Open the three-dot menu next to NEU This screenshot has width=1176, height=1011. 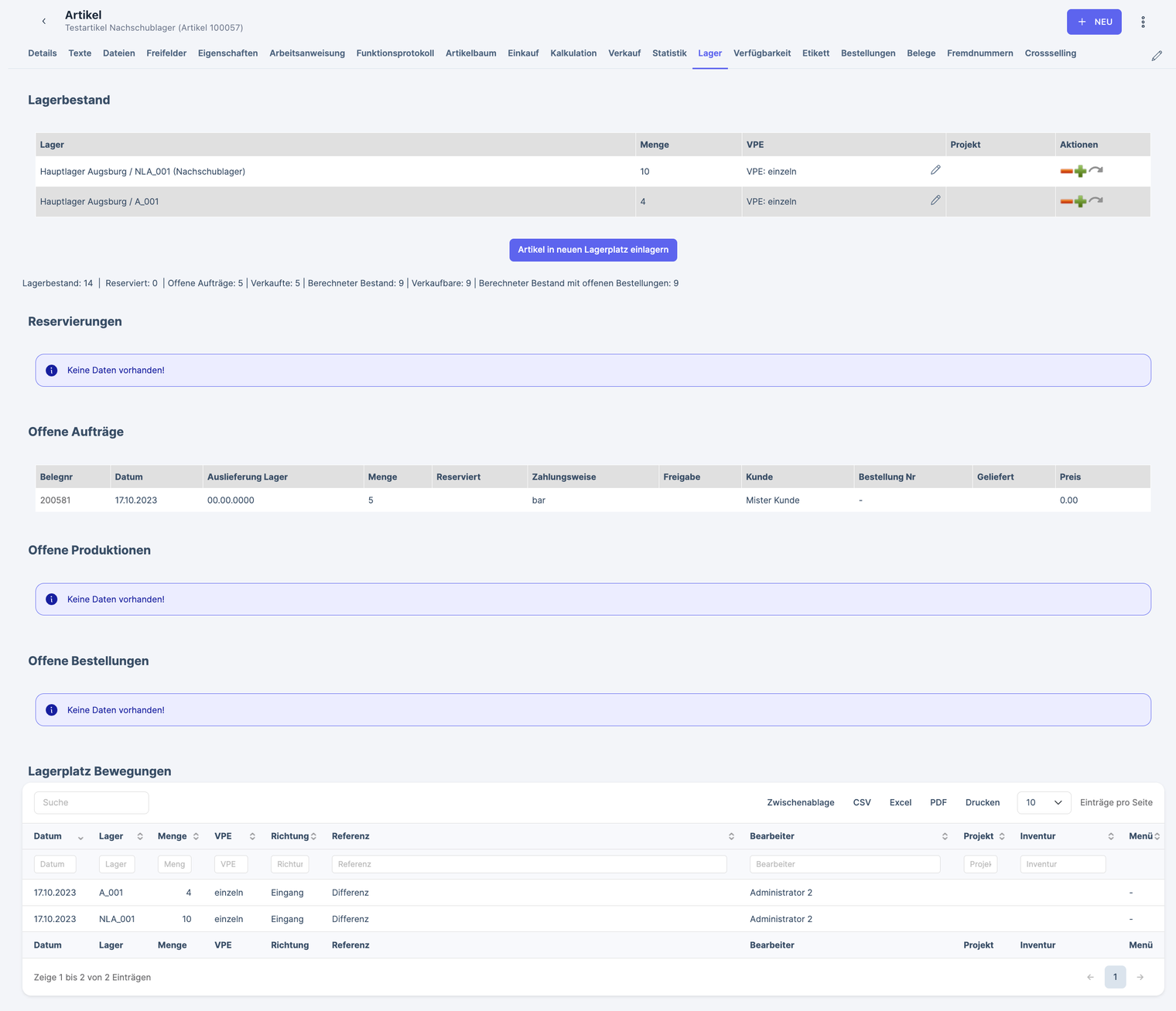click(1143, 22)
